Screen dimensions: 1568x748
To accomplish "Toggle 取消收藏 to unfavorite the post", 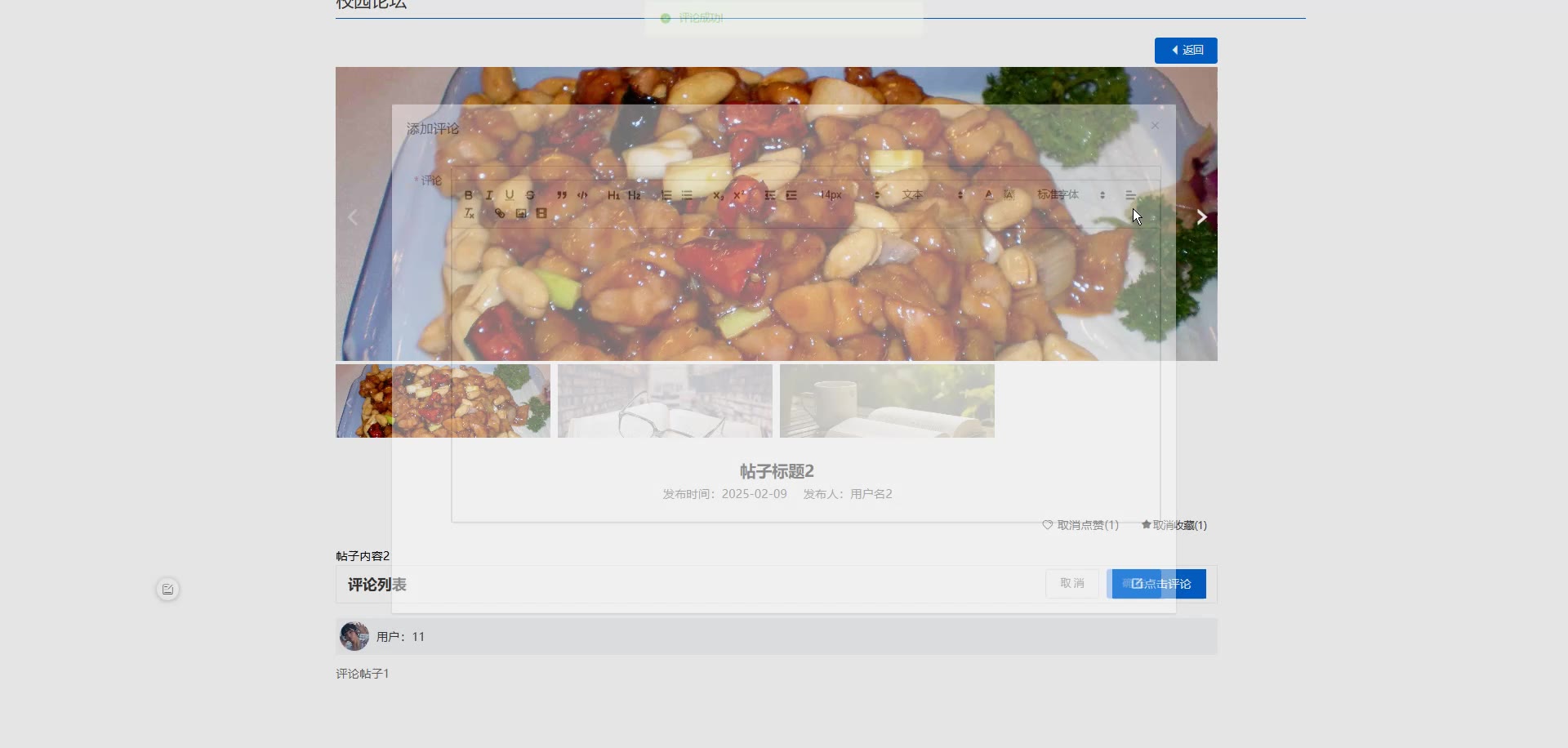I will coord(1174,525).
